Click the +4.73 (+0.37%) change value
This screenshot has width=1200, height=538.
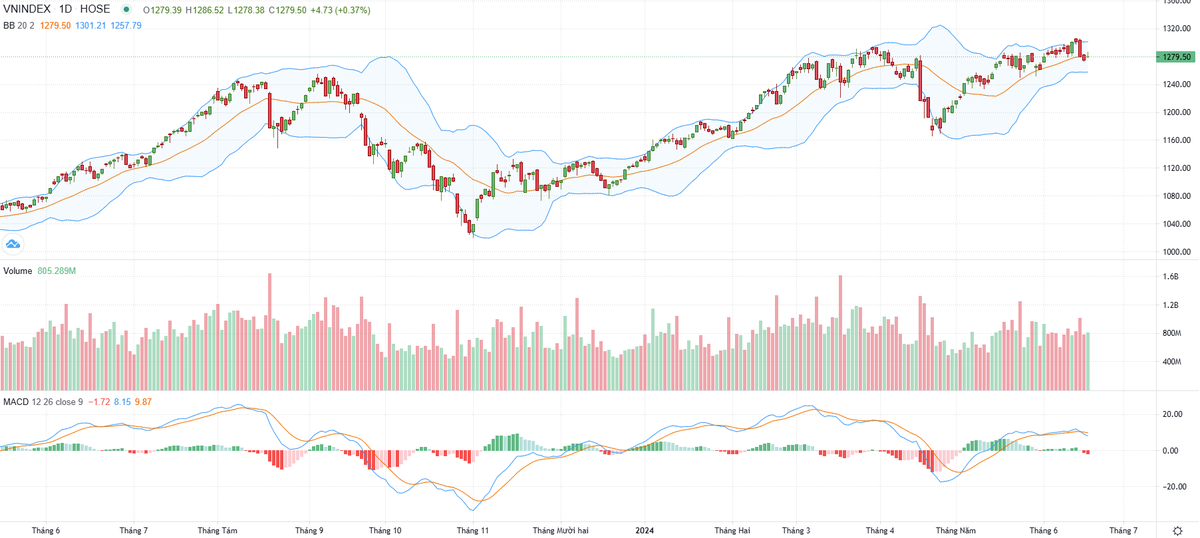point(340,9)
